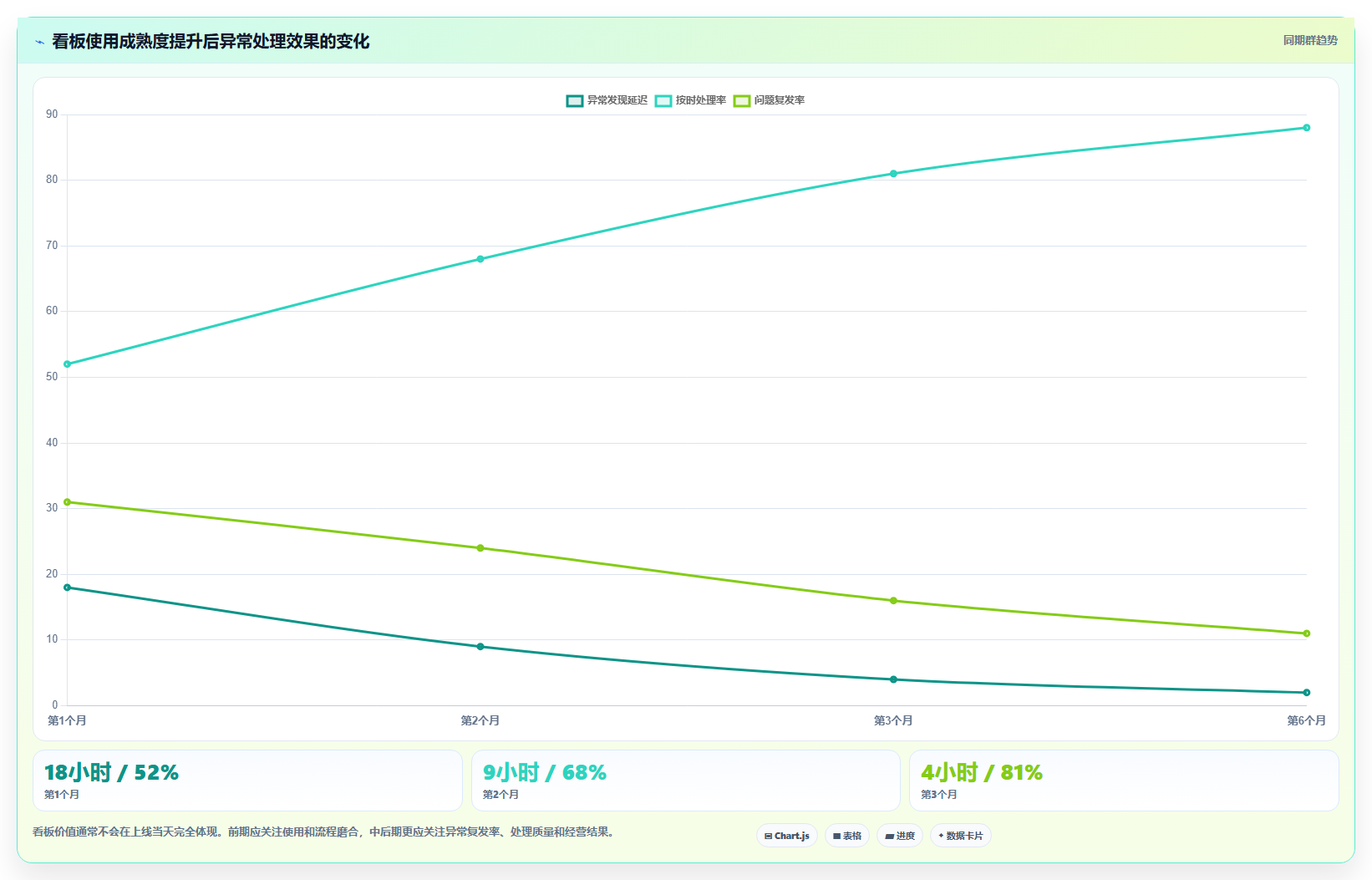The image size is (1372, 880).
Task: Click the 第3个月 x-axis label
Action: [893, 720]
